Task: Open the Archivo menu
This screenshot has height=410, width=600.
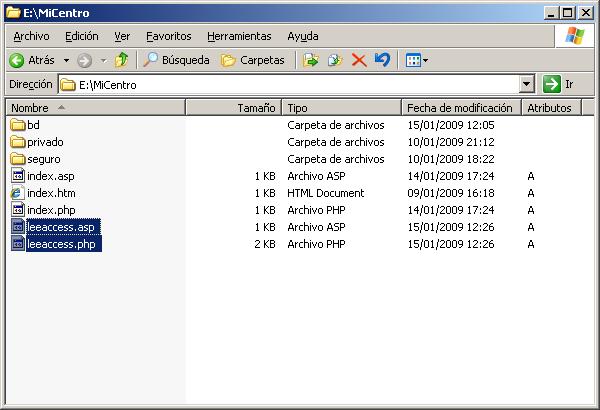Action: click(x=30, y=35)
